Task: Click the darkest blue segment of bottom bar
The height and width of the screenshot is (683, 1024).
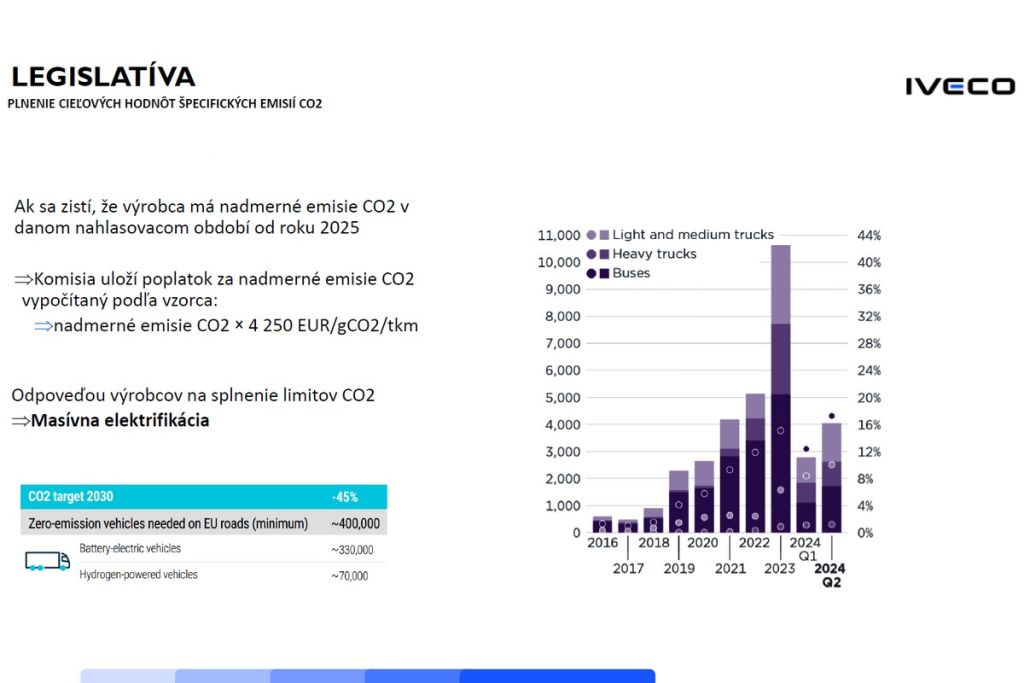Action: (x=557, y=676)
